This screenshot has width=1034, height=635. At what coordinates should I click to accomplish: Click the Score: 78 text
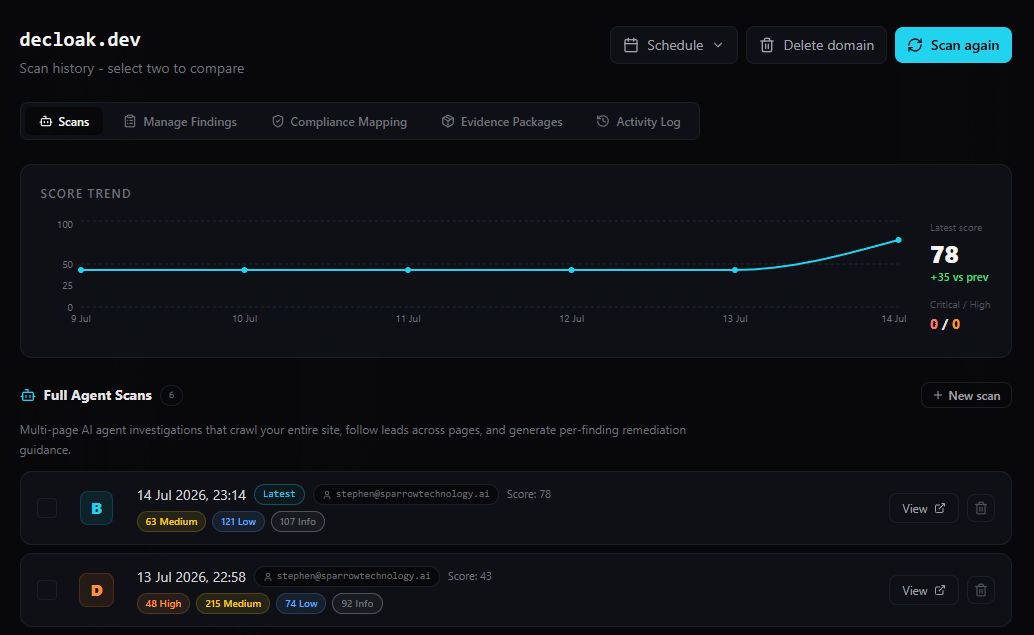(x=529, y=494)
